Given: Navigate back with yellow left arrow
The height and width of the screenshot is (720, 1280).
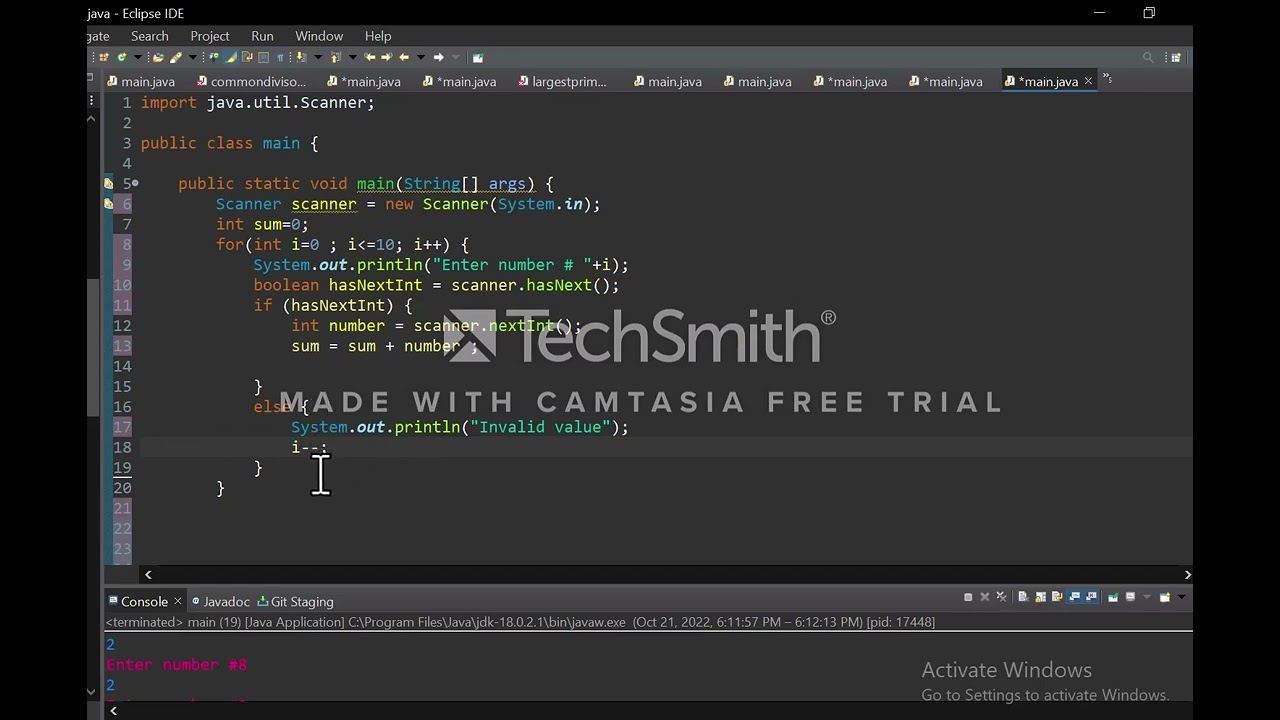Looking at the screenshot, I should (x=404, y=57).
